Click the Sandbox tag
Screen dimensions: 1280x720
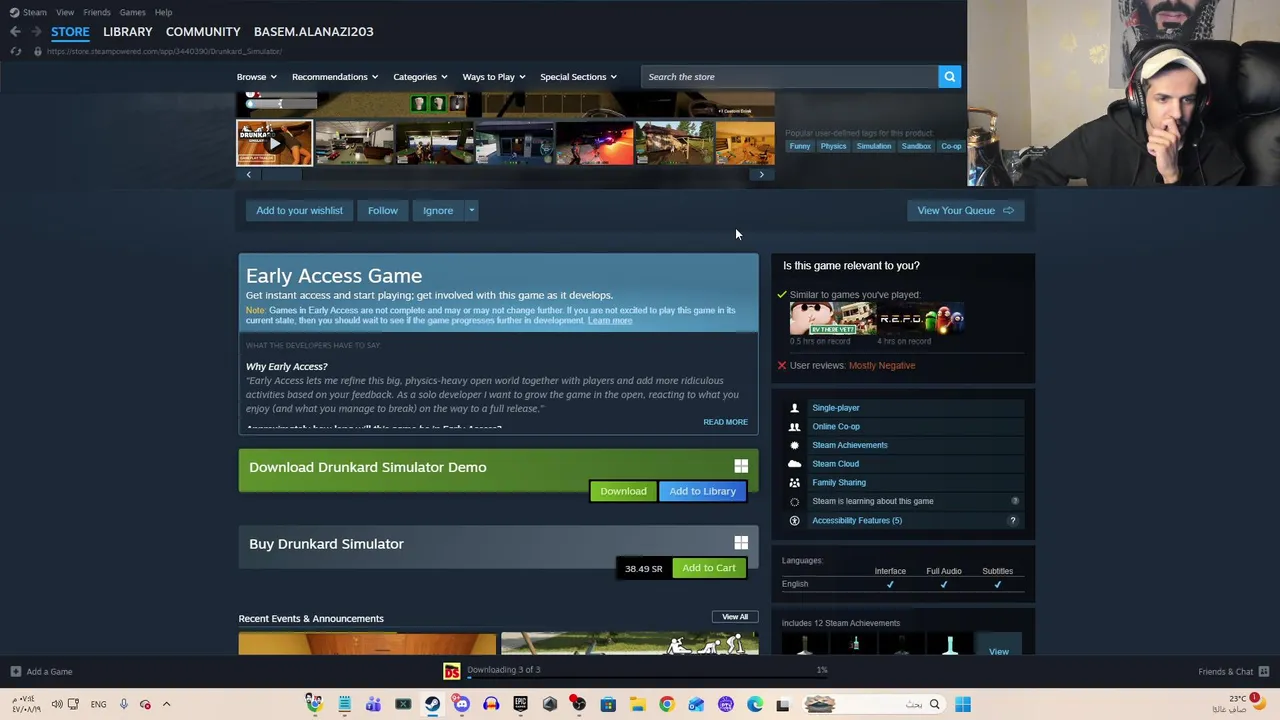coord(916,147)
